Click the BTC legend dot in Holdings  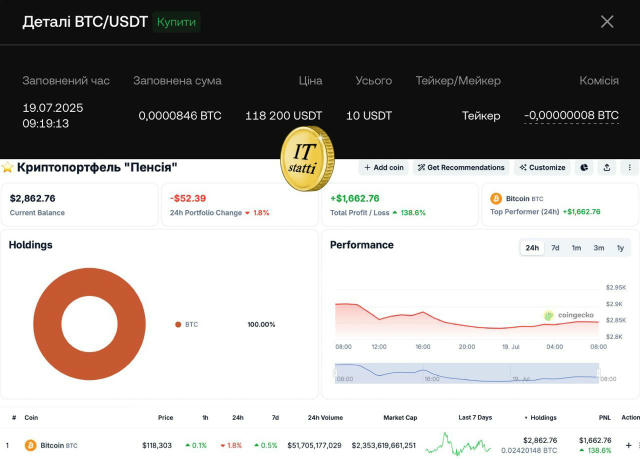[178, 324]
